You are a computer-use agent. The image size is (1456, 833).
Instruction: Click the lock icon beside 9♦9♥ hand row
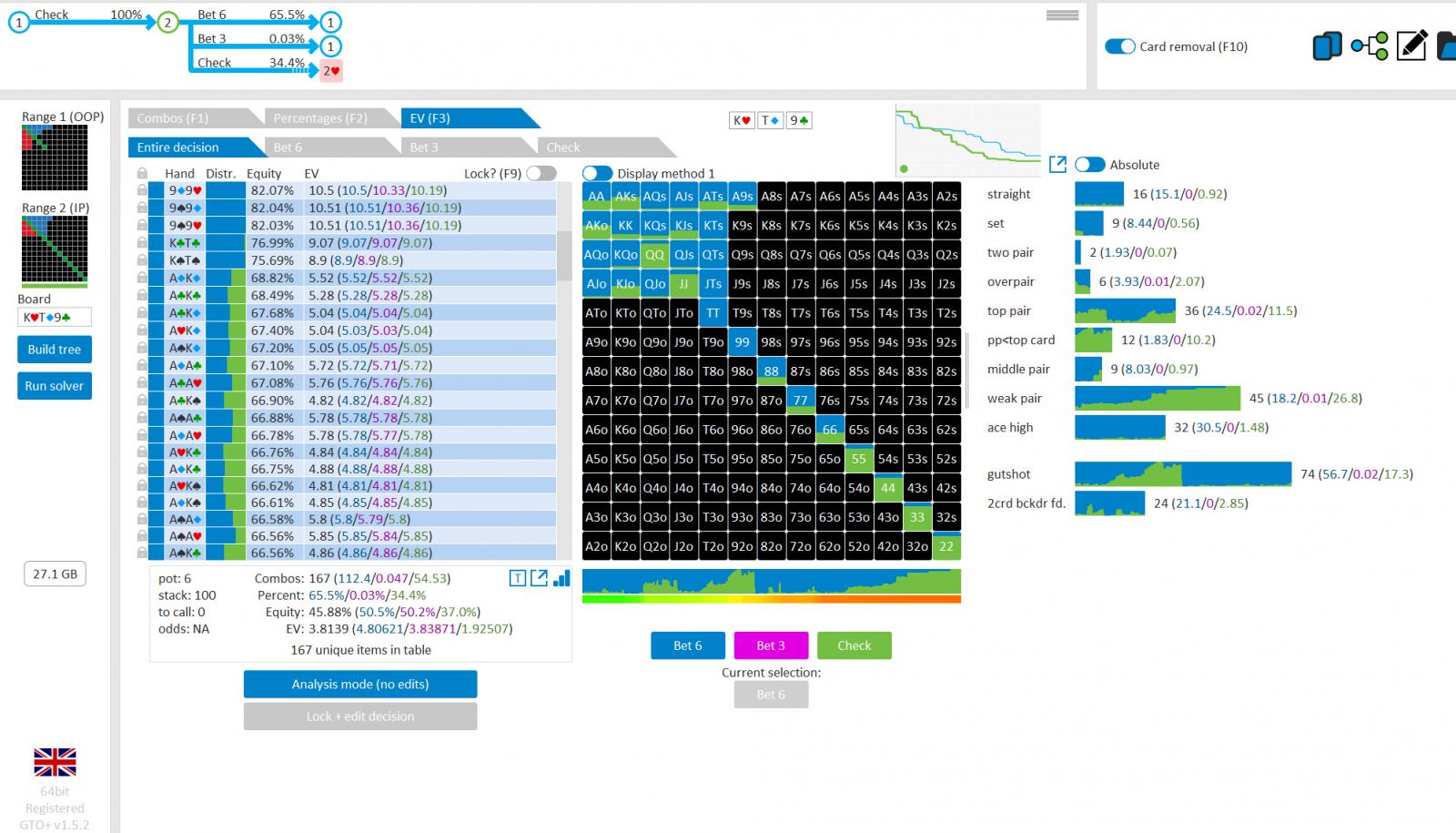click(142, 190)
